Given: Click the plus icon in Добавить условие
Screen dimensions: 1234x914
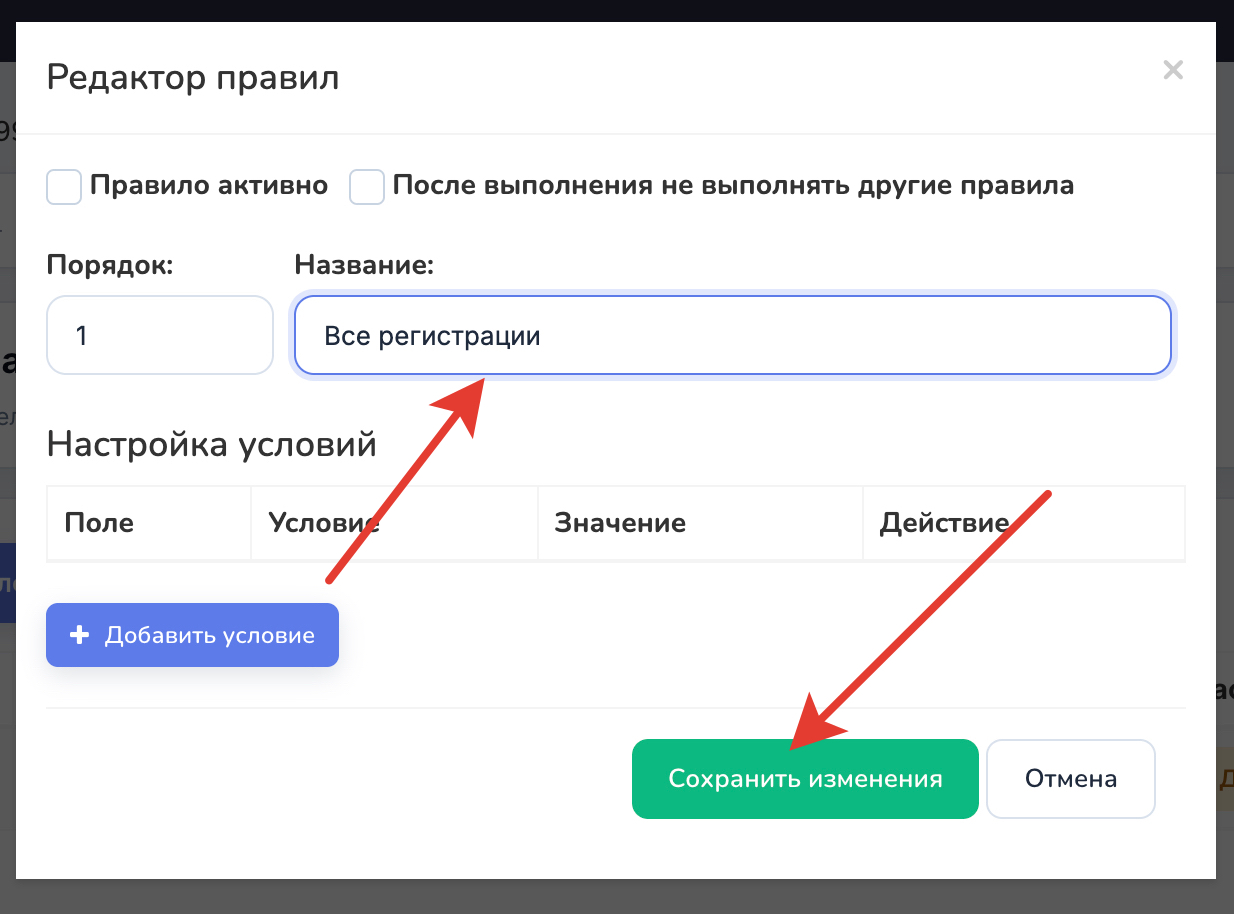Looking at the screenshot, I should pyautogui.click(x=79, y=635).
